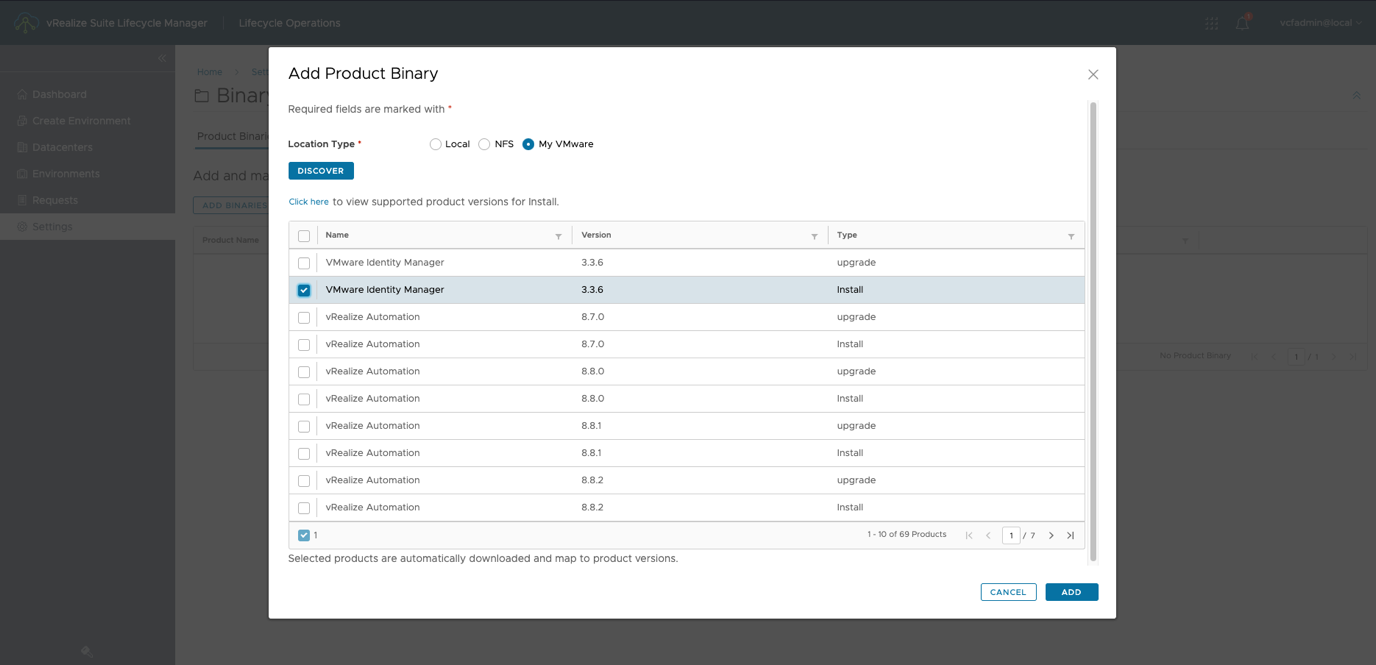Screen dimensions: 1376x665
Task: Toggle the selected-count checkbox in table footer
Action: click(304, 535)
